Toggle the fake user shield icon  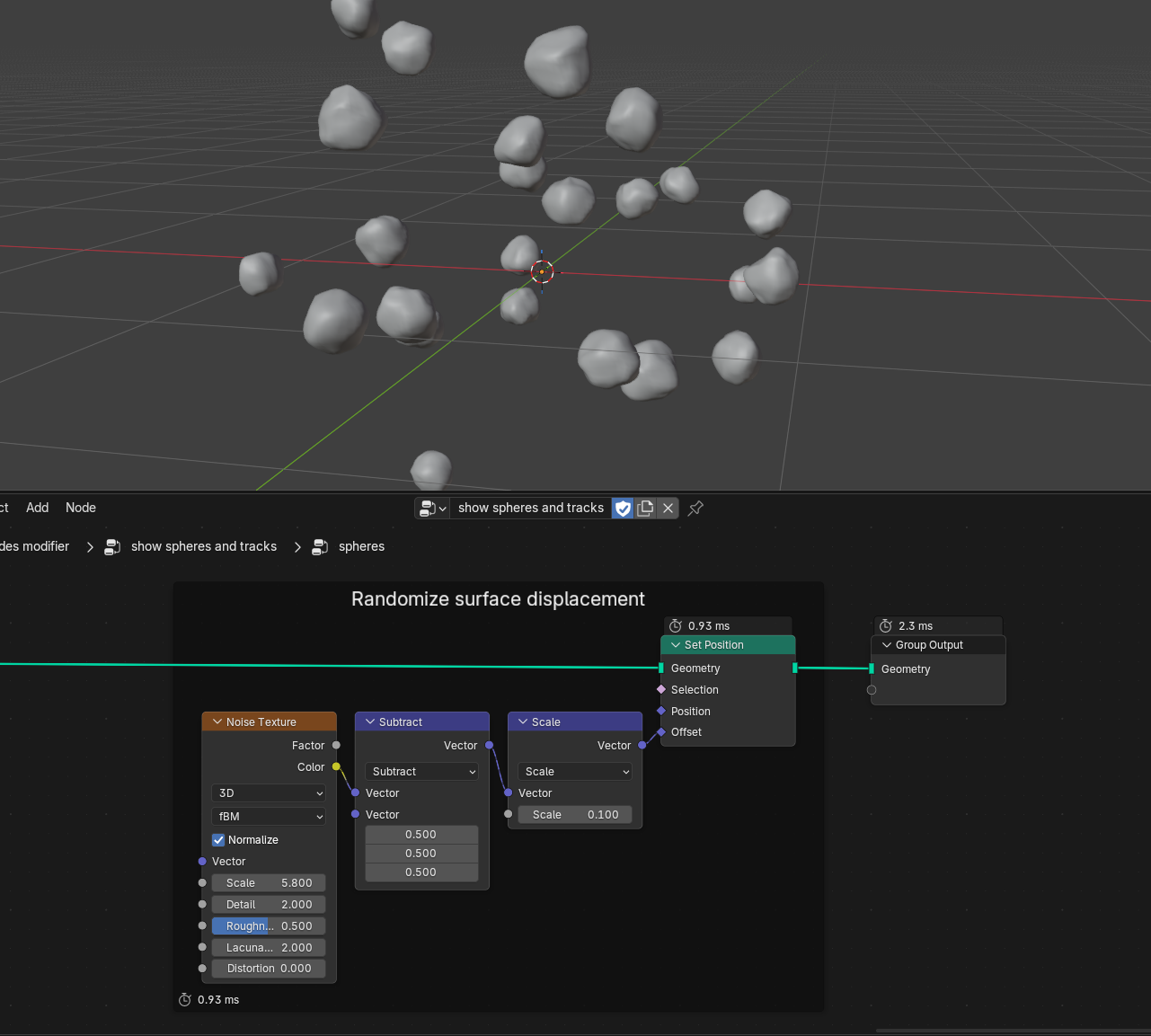(623, 509)
